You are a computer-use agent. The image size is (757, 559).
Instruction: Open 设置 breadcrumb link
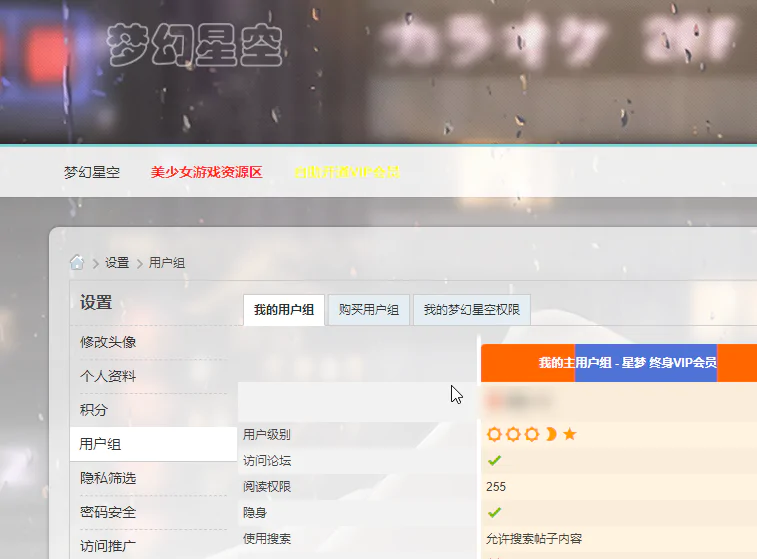117,263
